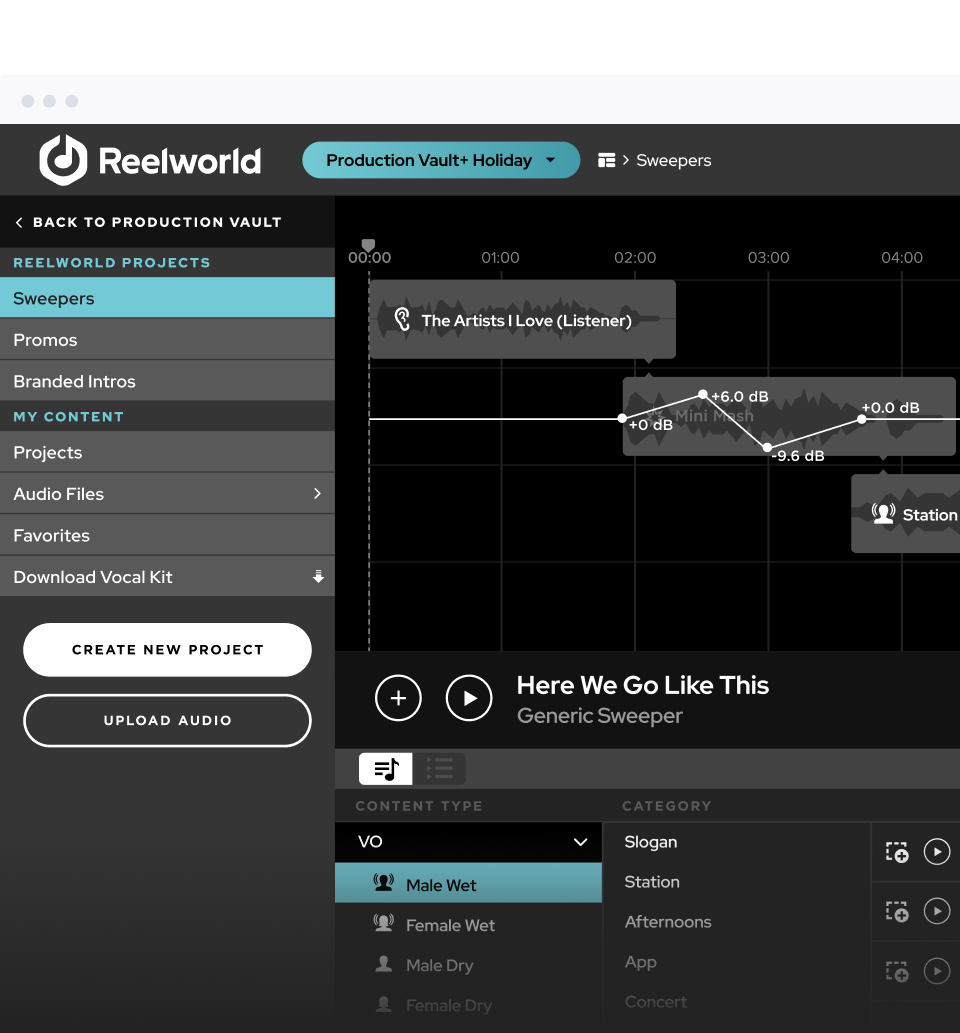
Task: Play the Here We Go Like This sweeper
Action: (x=469, y=698)
